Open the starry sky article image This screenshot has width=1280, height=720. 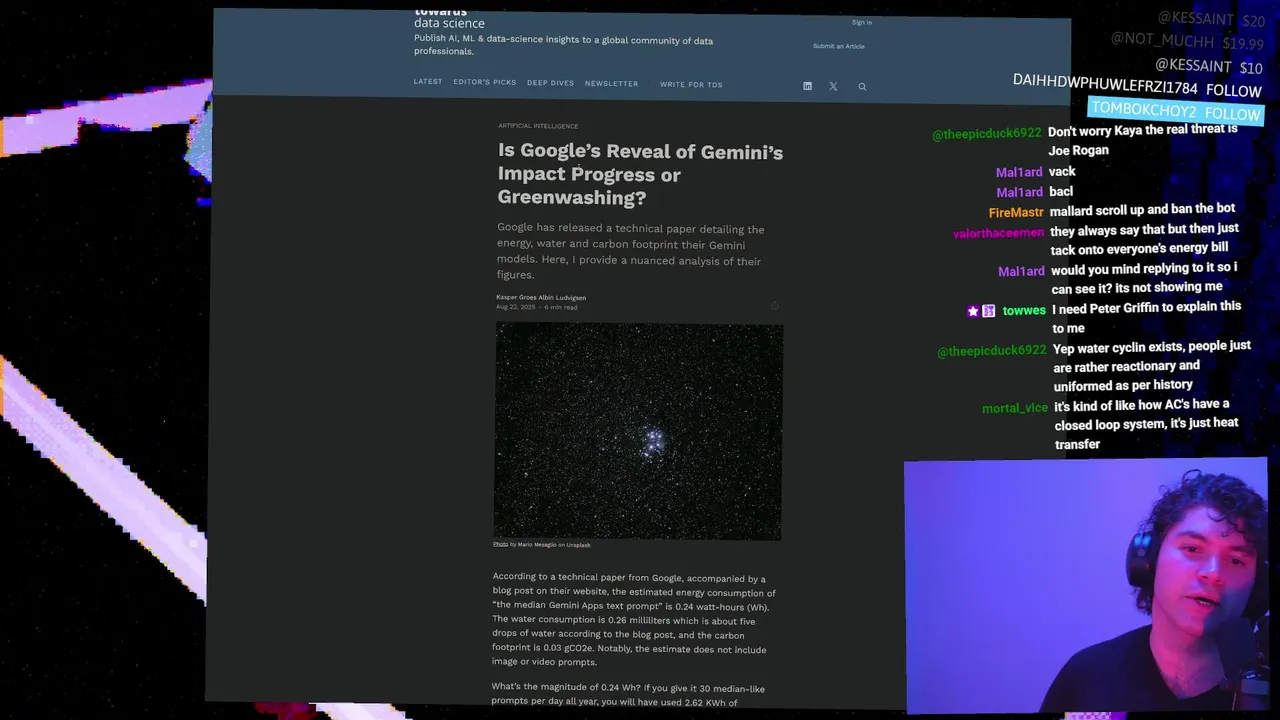pyautogui.click(x=639, y=431)
